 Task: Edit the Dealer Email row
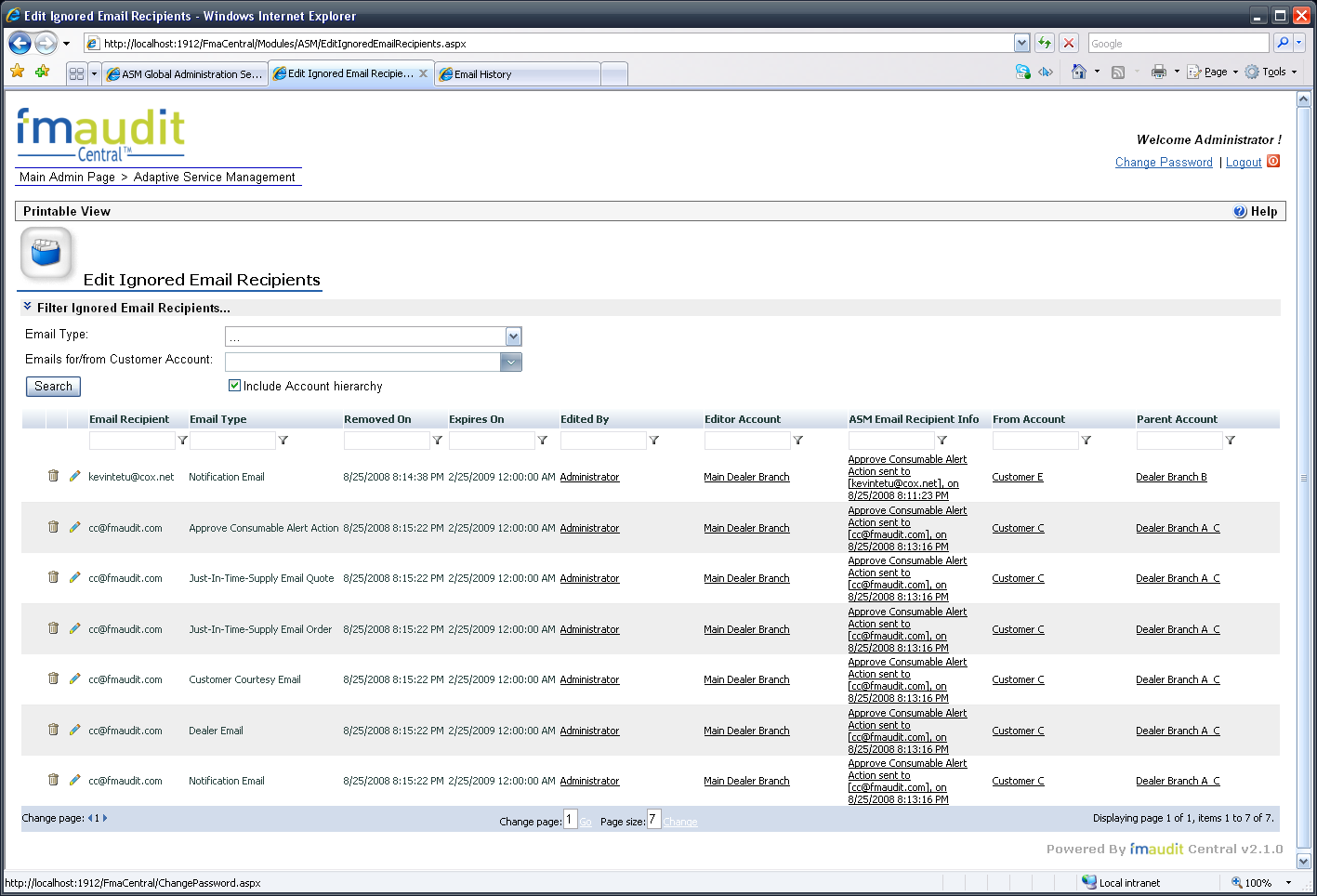click(75, 730)
